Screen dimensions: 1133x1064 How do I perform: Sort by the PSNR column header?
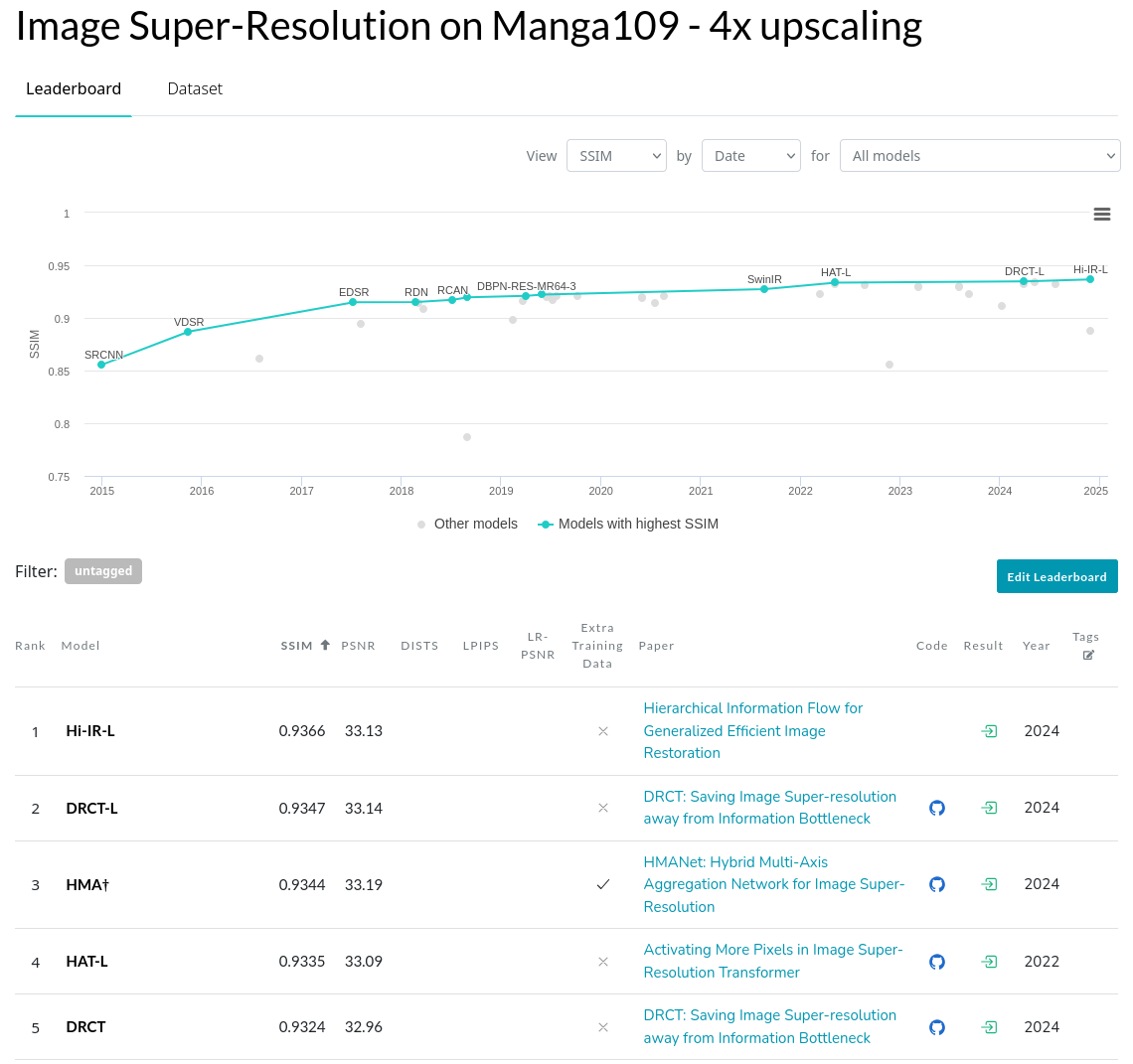tap(359, 646)
